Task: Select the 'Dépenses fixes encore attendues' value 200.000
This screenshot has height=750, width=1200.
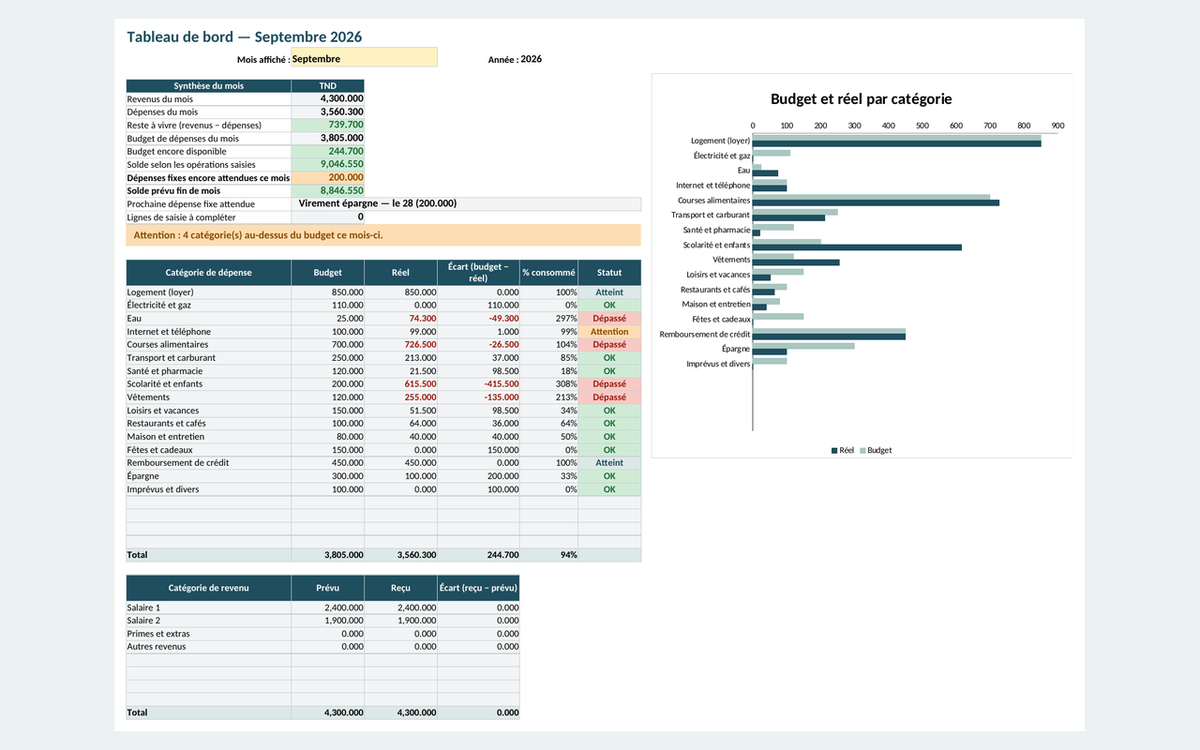Action: [328, 177]
